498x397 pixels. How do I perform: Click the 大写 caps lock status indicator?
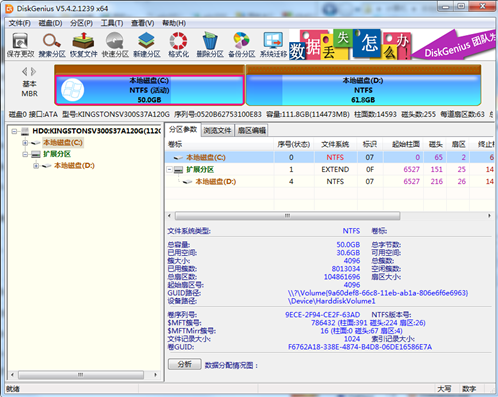click(444, 389)
